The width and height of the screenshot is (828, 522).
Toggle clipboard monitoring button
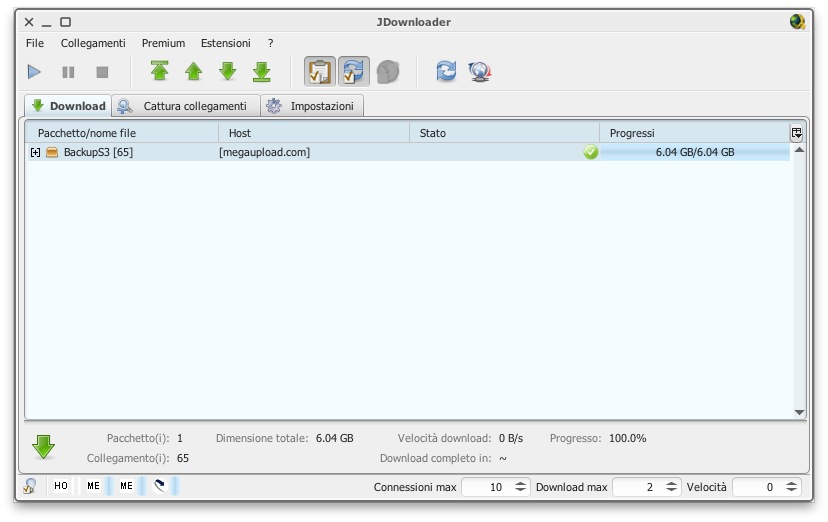click(x=319, y=72)
